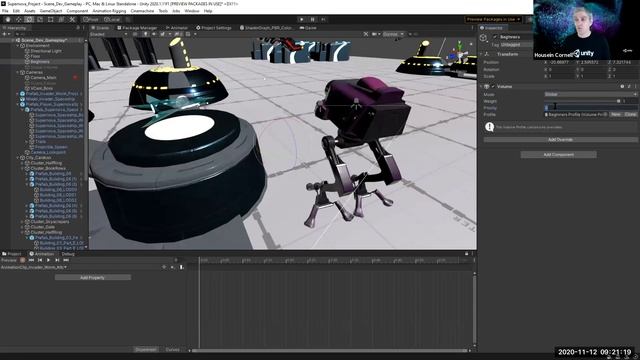Switch to the ShaderGraph_PBR_Color tab
The height and width of the screenshot is (360, 640).
click(x=266, y=28)
